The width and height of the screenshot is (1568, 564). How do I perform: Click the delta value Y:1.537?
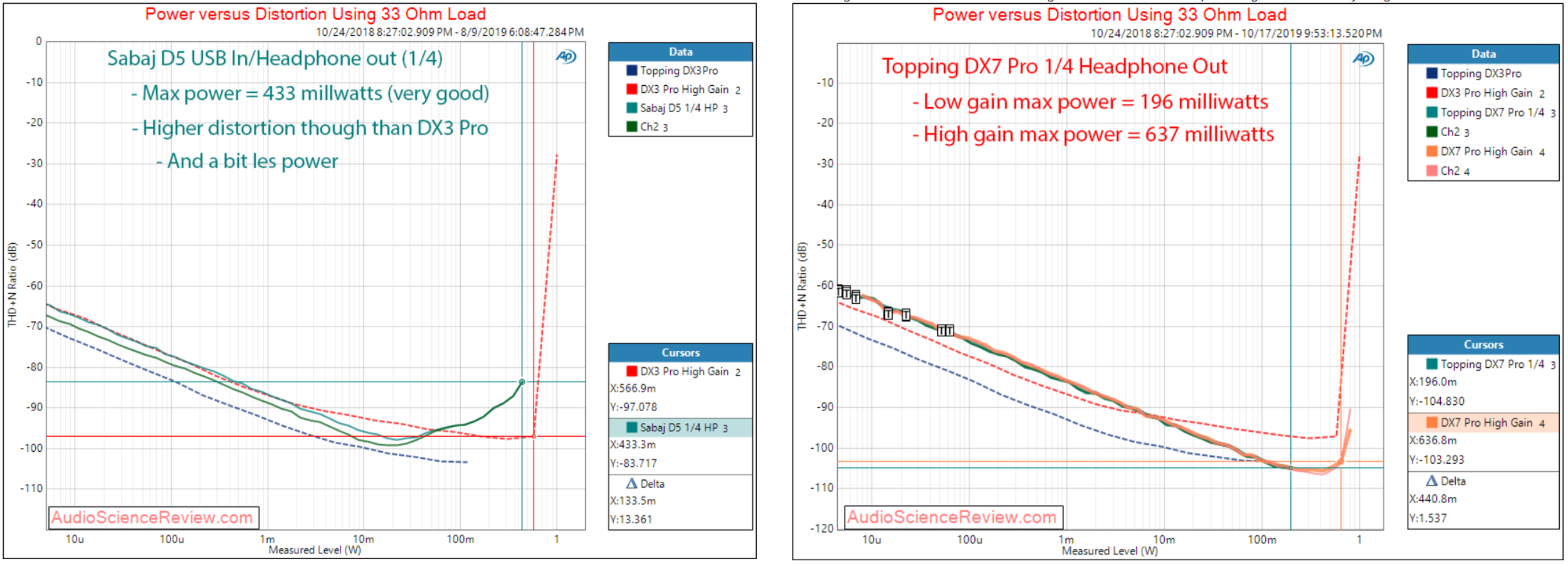(x=1428, y=518)
